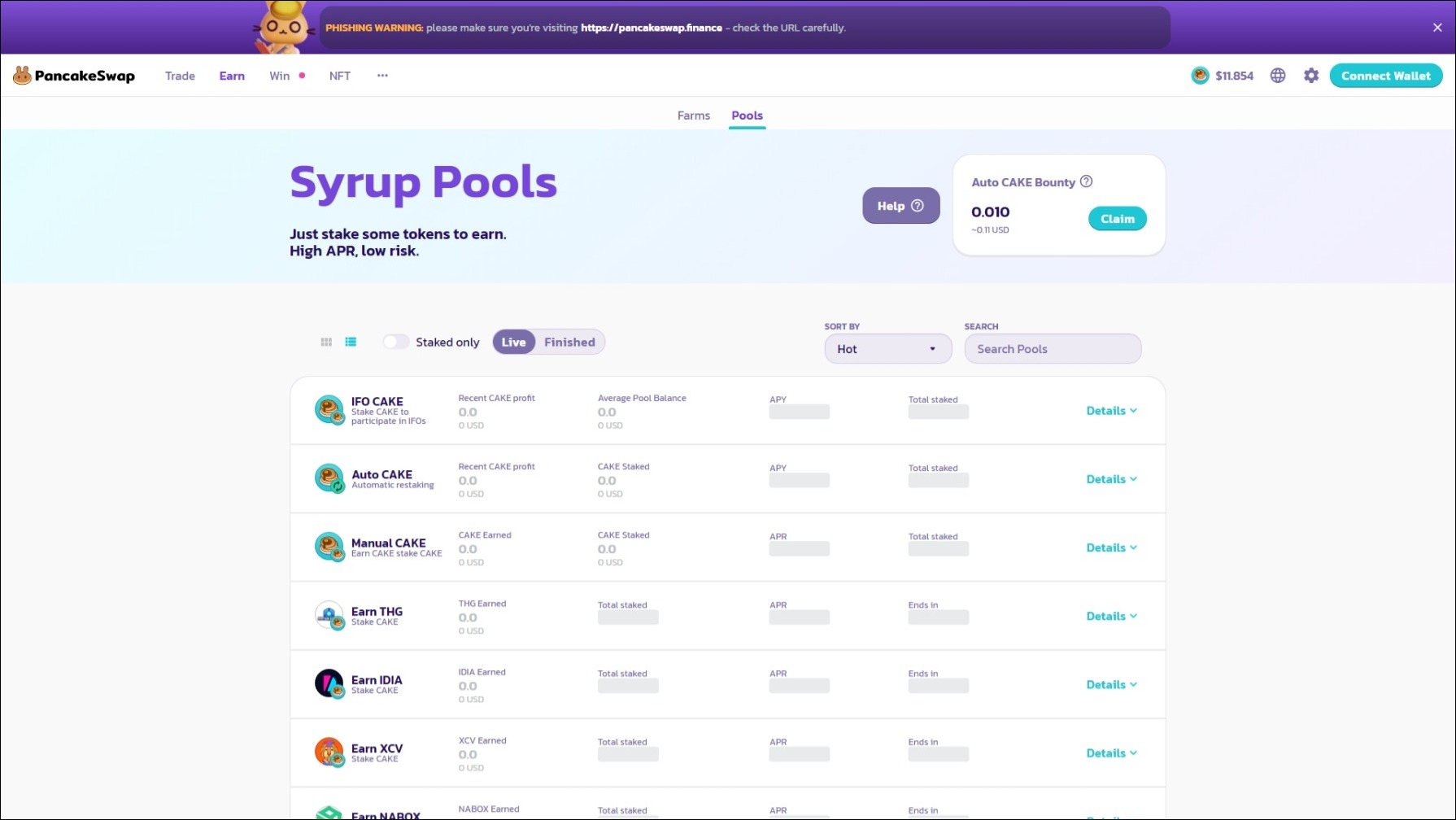Expand Details for Auto CAKE
Screen dimensions: 1456x820
pos(1111,479)
